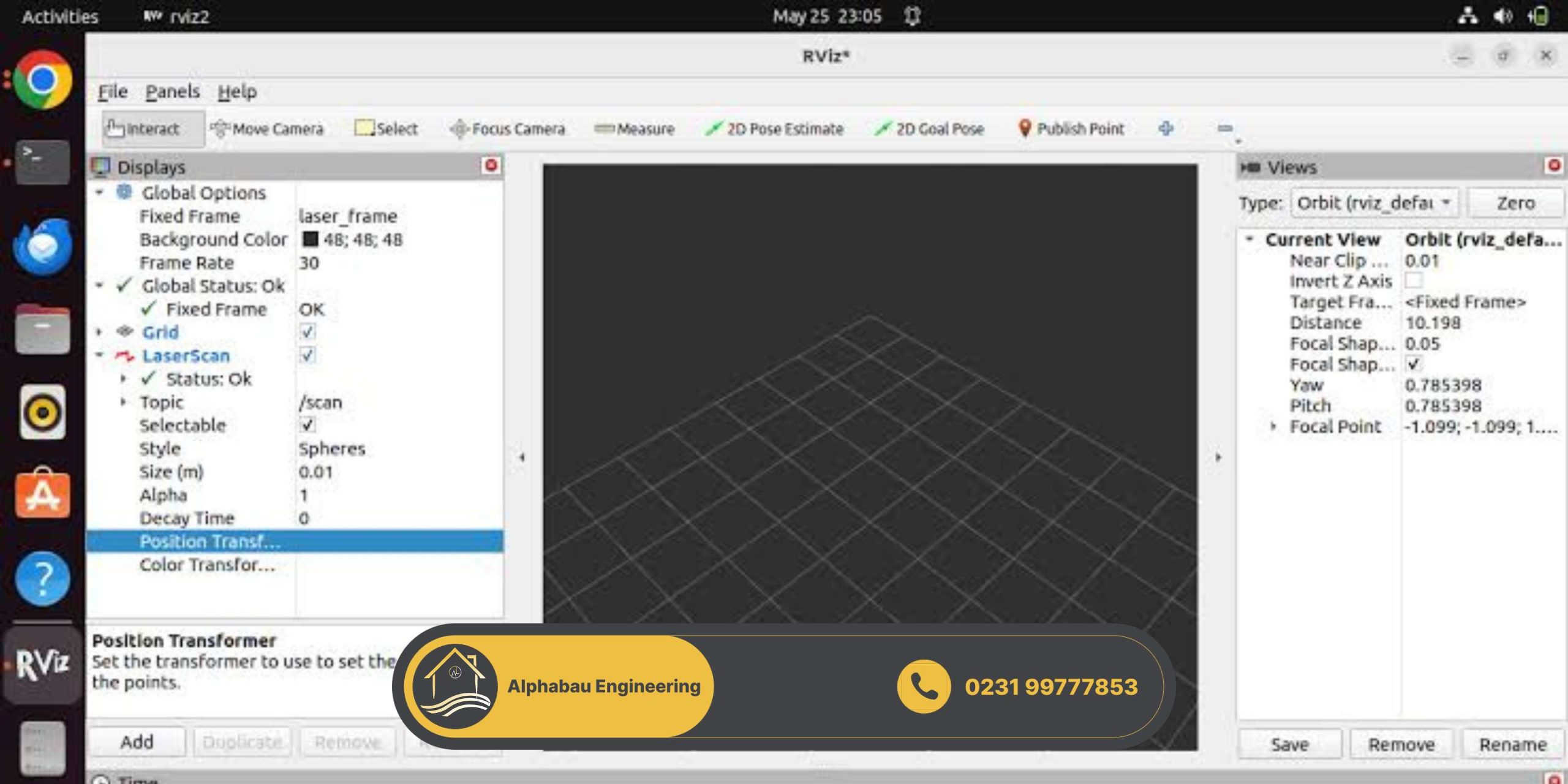The width and height of the screenshot is (1568, 784).
Task: Open Google Chrome from the dock
Action: (42, 80)
